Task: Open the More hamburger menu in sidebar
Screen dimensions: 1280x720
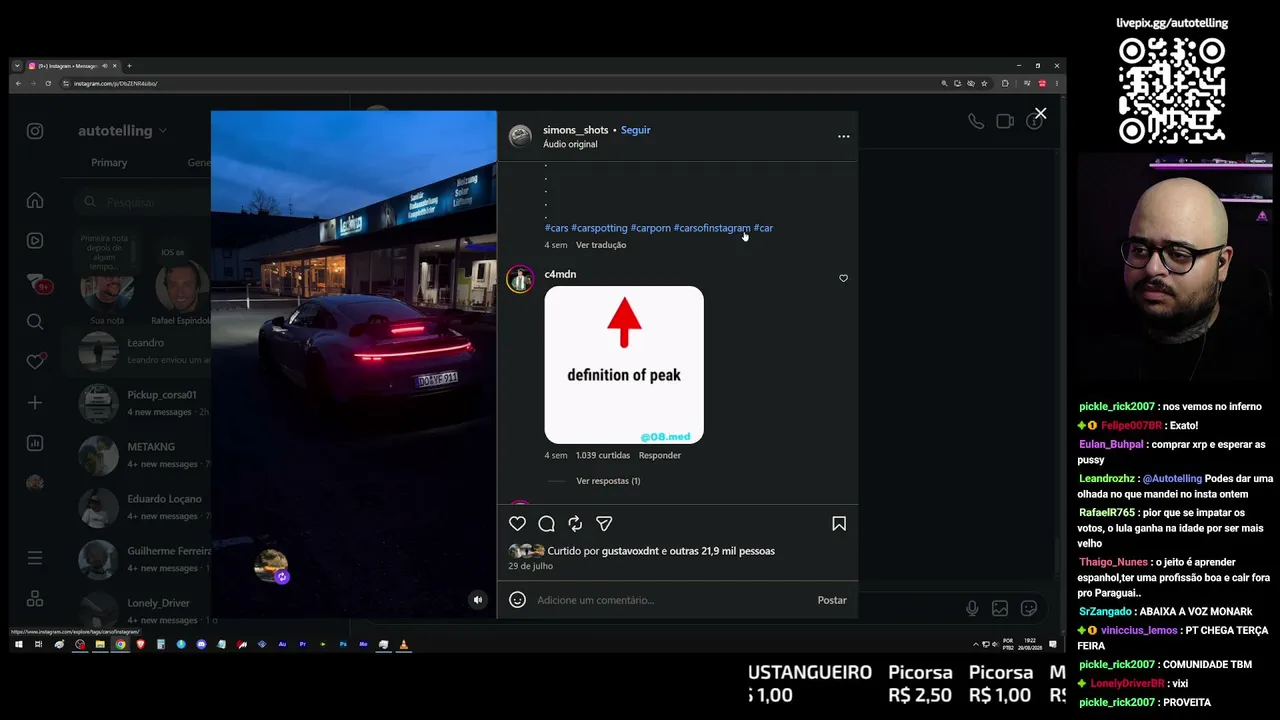Action: point(35,558)
